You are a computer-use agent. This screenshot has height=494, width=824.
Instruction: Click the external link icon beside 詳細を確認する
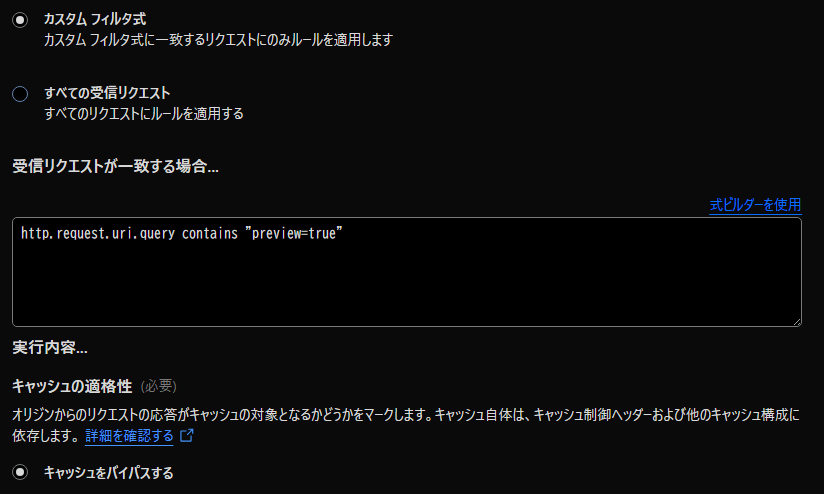click(x=186, y=436)
